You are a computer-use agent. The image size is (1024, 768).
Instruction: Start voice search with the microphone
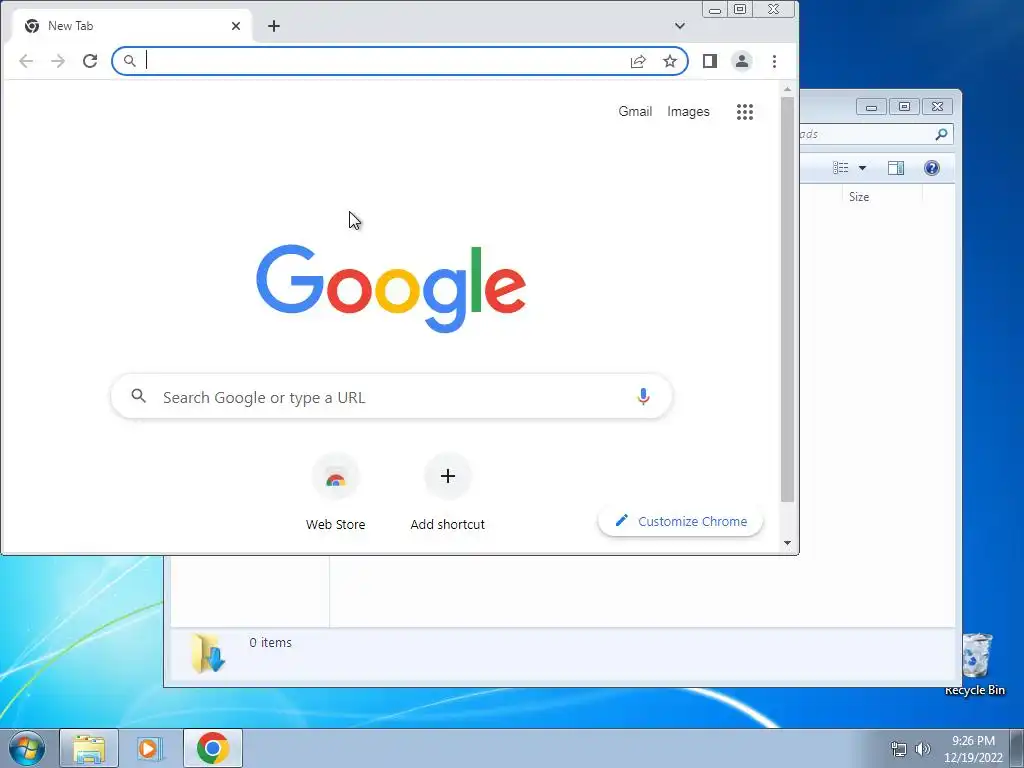click(x=643, y=396)
